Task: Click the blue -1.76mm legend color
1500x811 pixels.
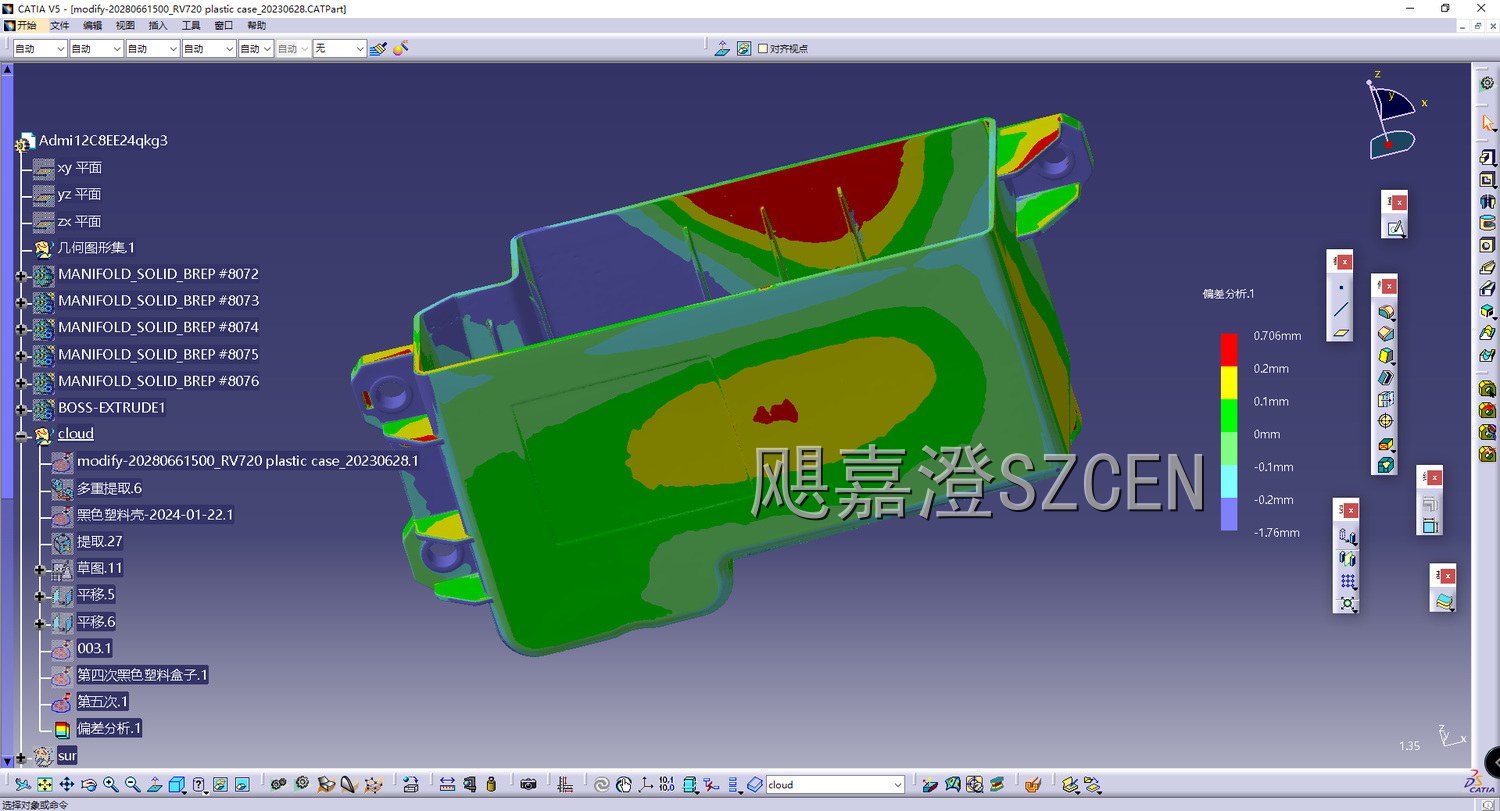Action: pyautogui.click(x=1229, y=515)
